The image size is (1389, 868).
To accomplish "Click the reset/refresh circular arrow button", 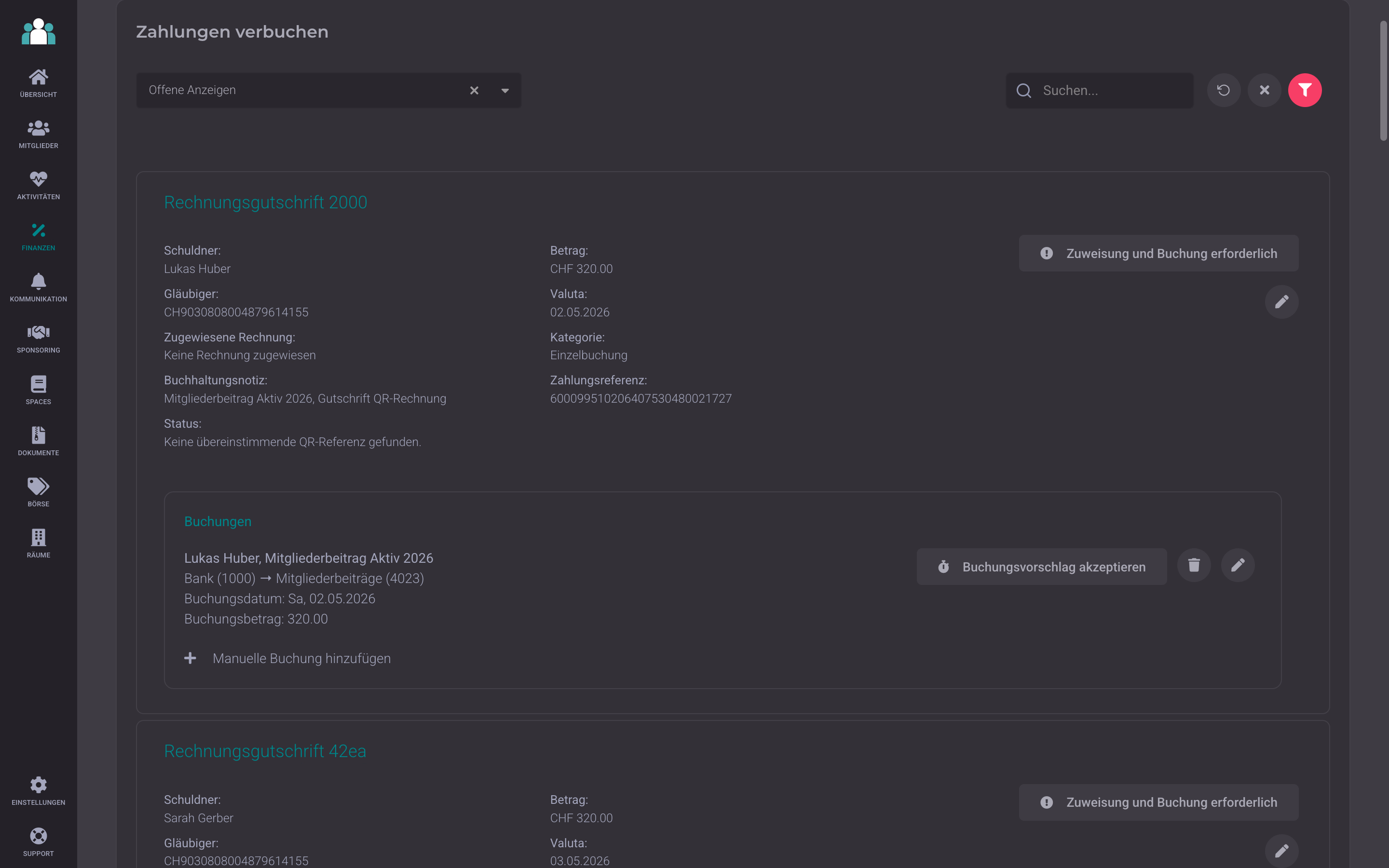I will [1224, 90].
